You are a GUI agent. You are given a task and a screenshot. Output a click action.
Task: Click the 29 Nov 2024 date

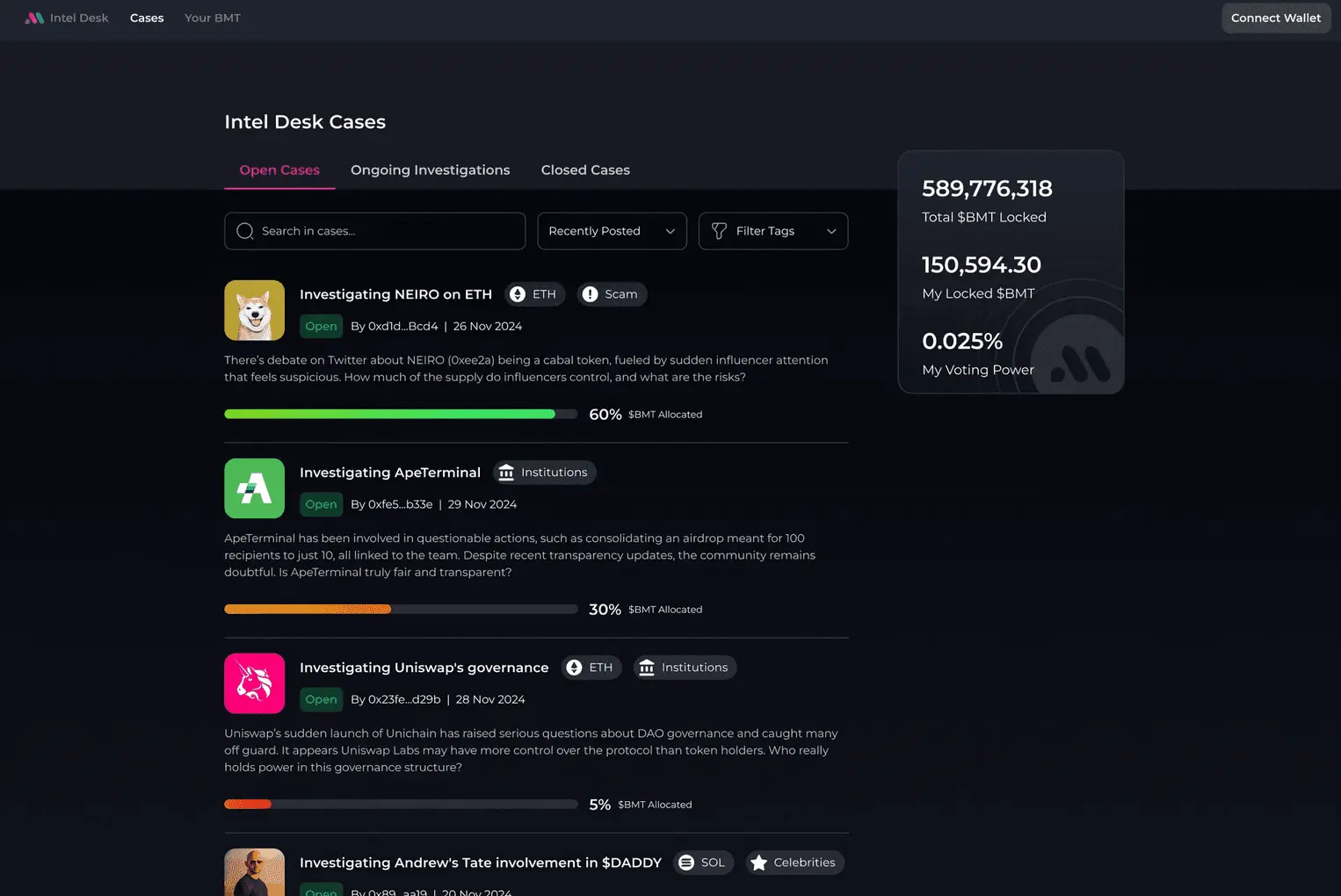482,504
